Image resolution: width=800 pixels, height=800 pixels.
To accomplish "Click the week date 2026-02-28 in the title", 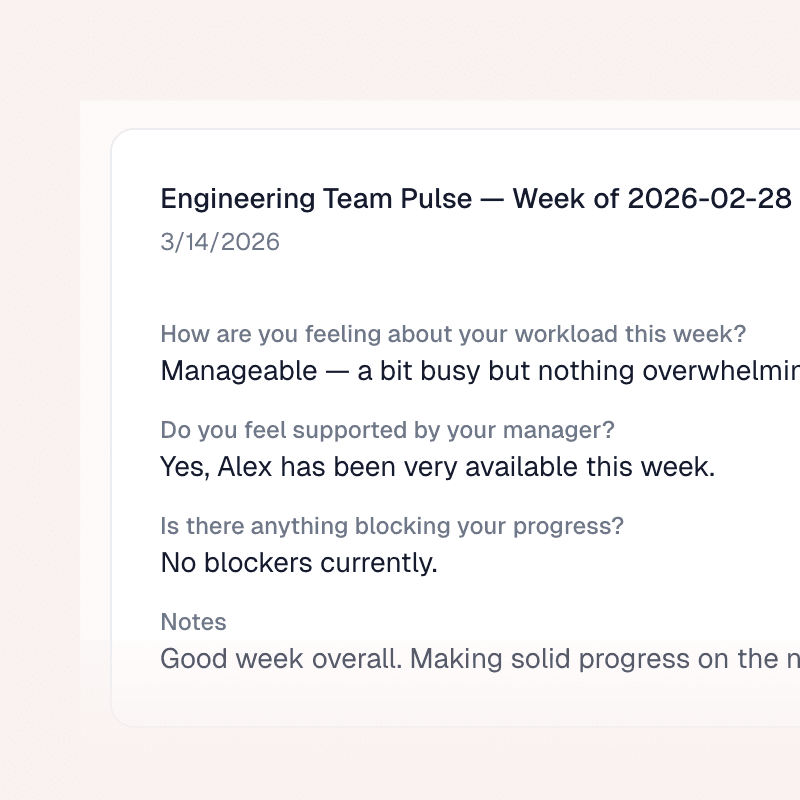I will pyautogui.click(x=709, y=198).
